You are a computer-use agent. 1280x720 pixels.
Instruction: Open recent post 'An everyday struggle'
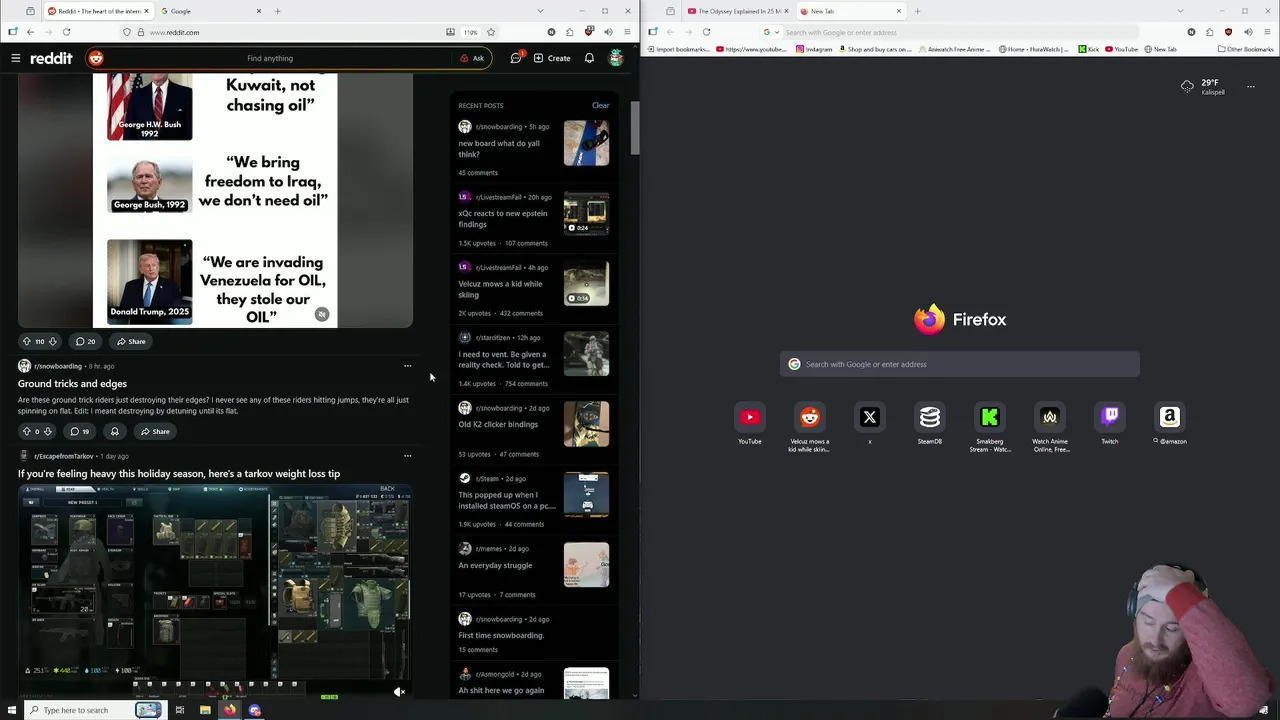tap(495, 565)
